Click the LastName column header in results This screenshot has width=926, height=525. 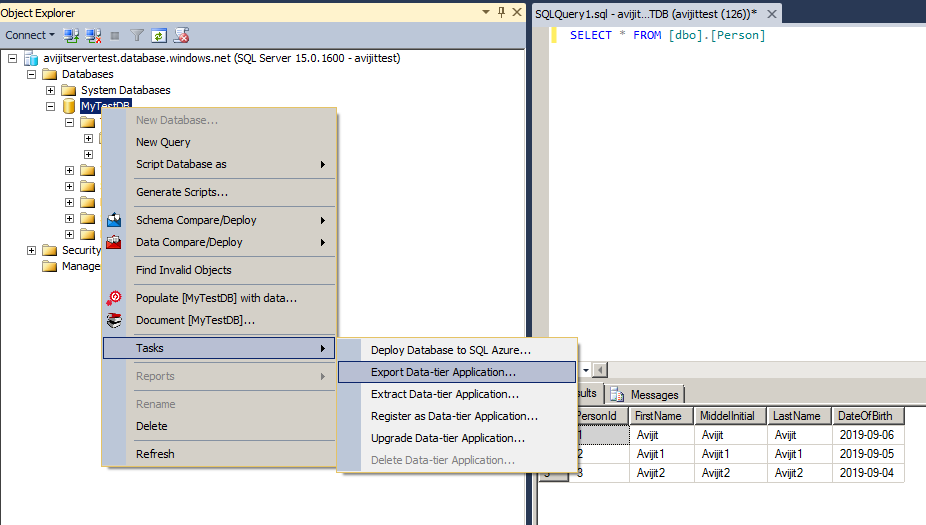[x=797, y=416]
